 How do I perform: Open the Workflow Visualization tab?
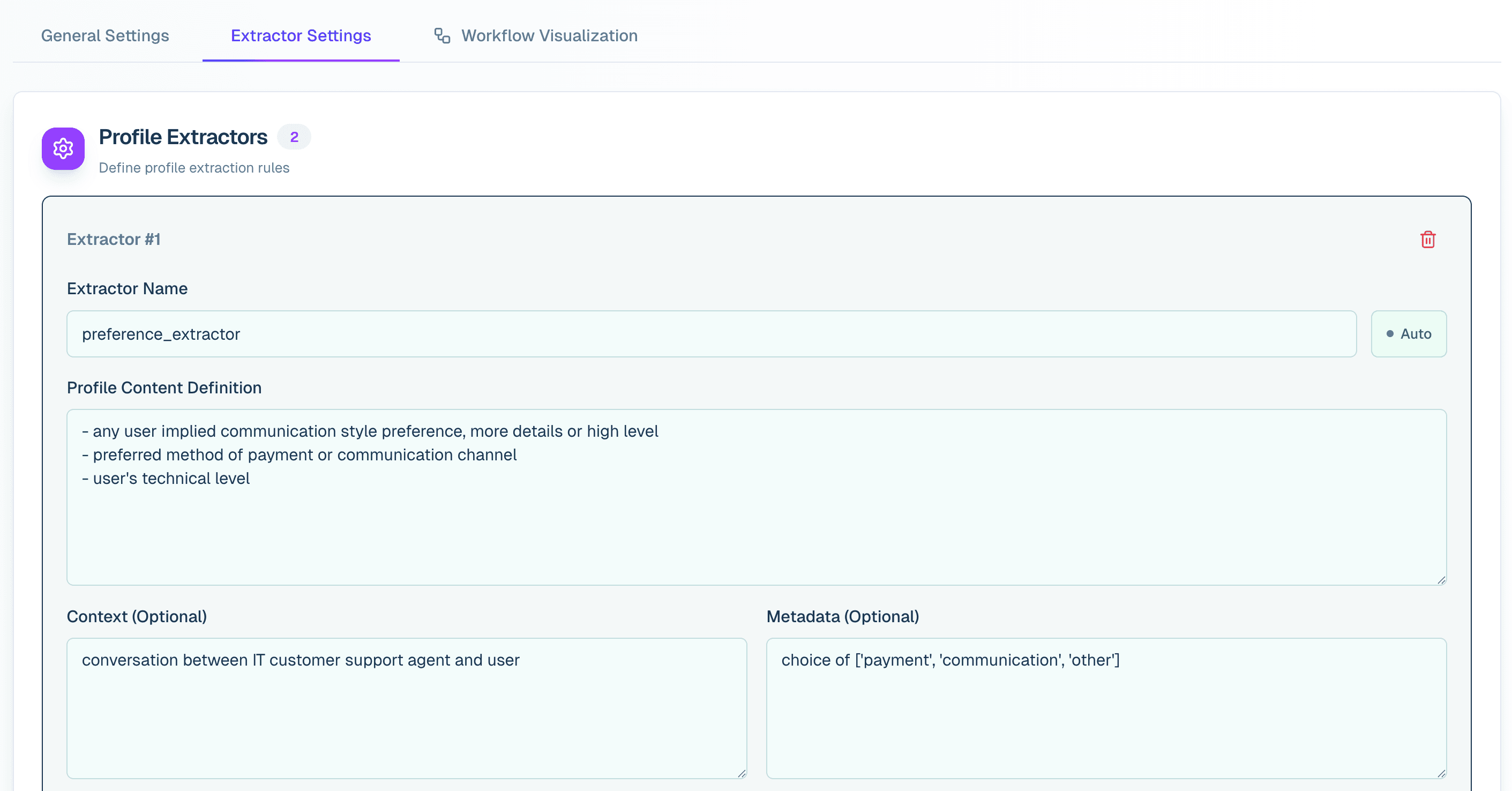click(x=549, y=35)
